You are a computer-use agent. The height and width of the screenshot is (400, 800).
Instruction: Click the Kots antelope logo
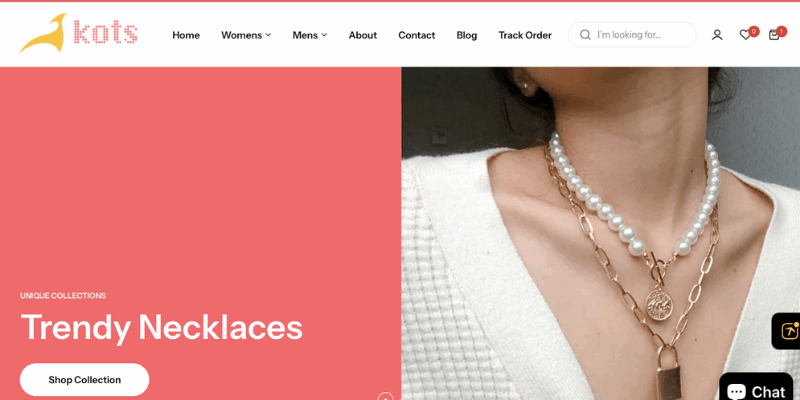[78, 33]
